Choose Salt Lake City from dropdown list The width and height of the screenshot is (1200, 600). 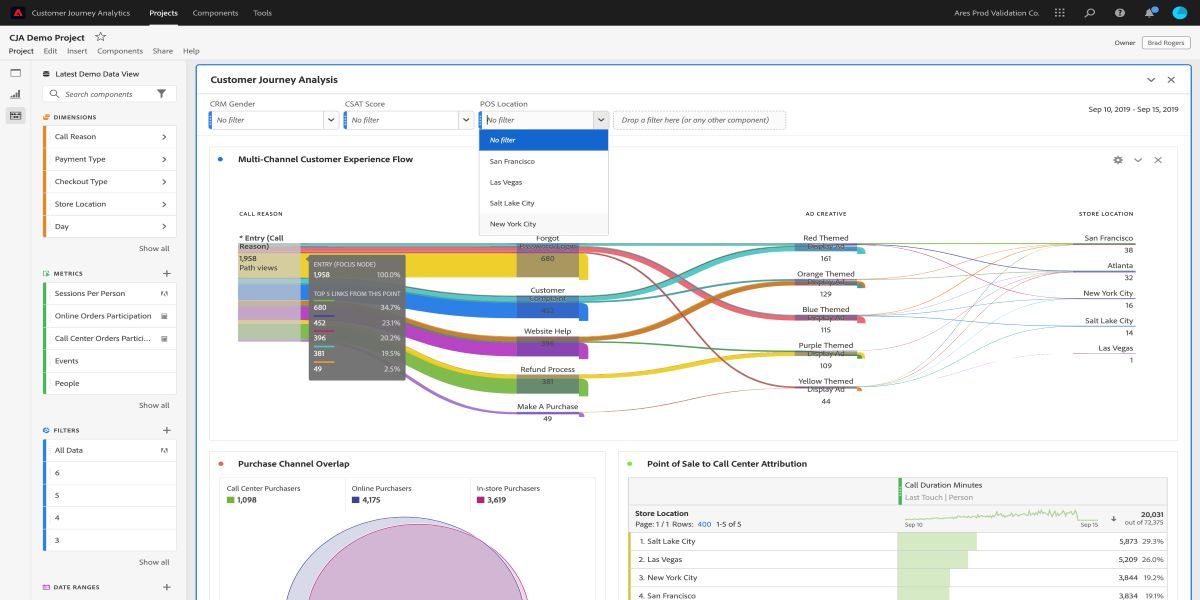pos(544,203)
